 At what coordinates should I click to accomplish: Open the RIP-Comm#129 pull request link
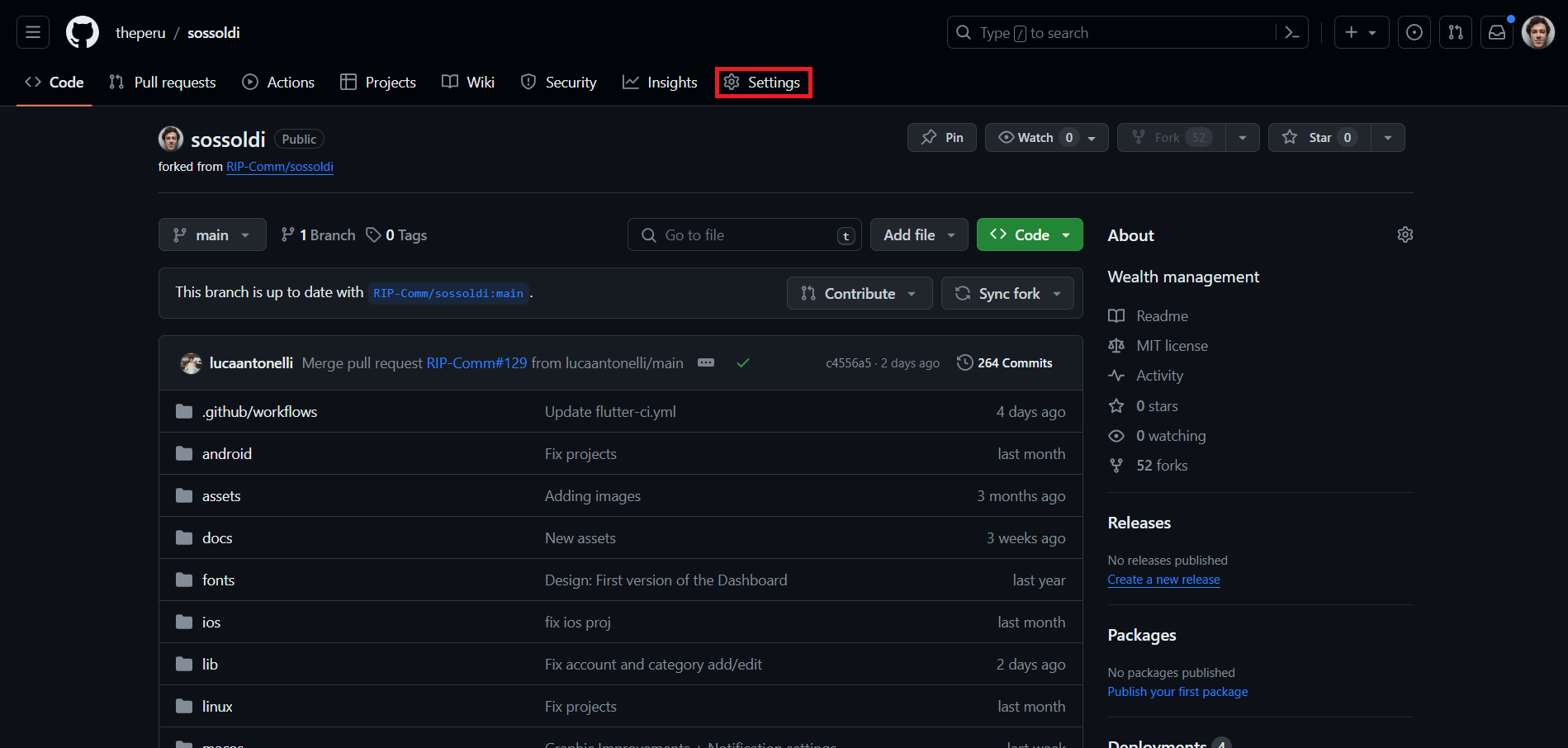476,362
